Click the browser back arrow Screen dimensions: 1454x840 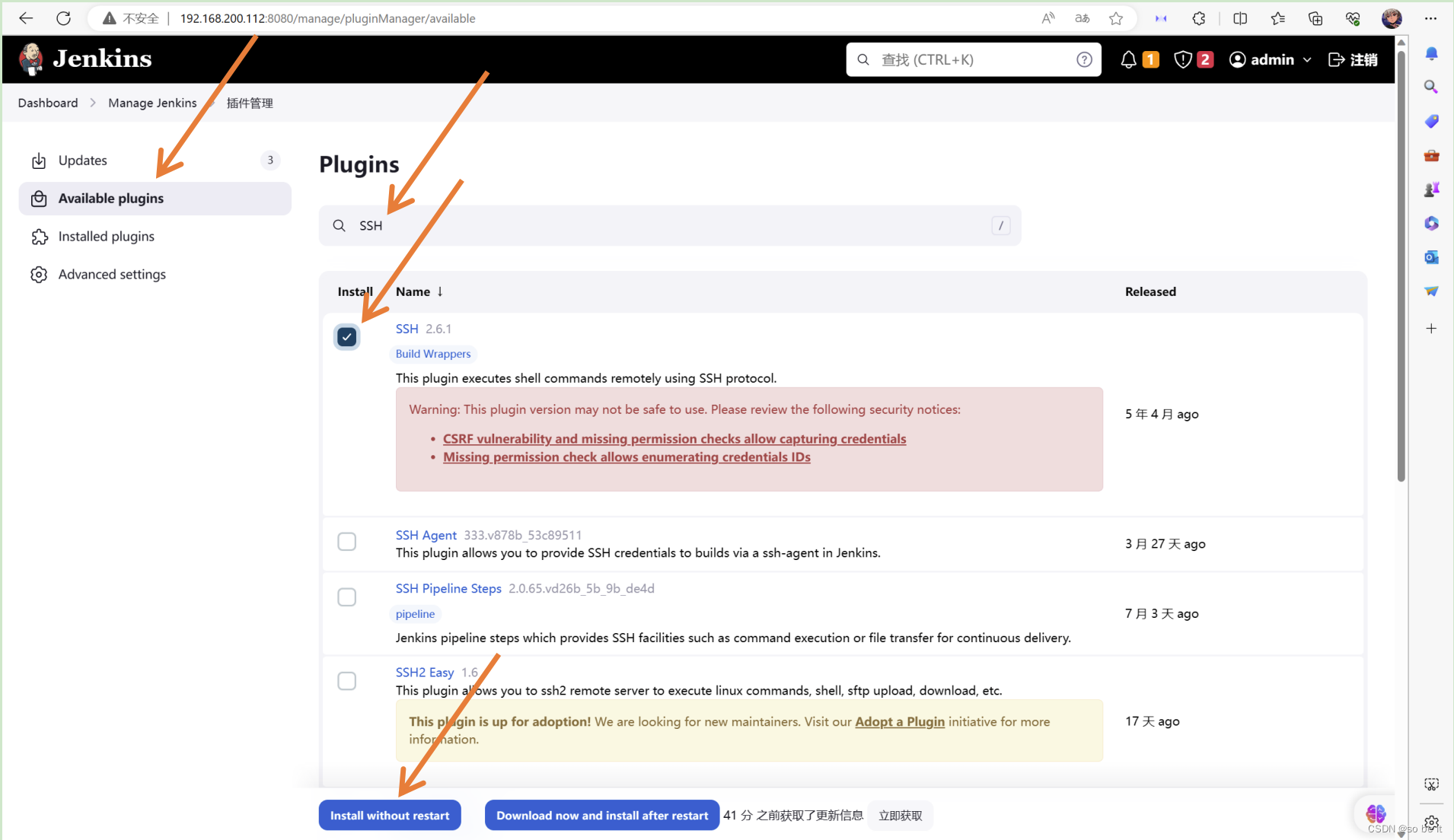click(x=26, y=18)
